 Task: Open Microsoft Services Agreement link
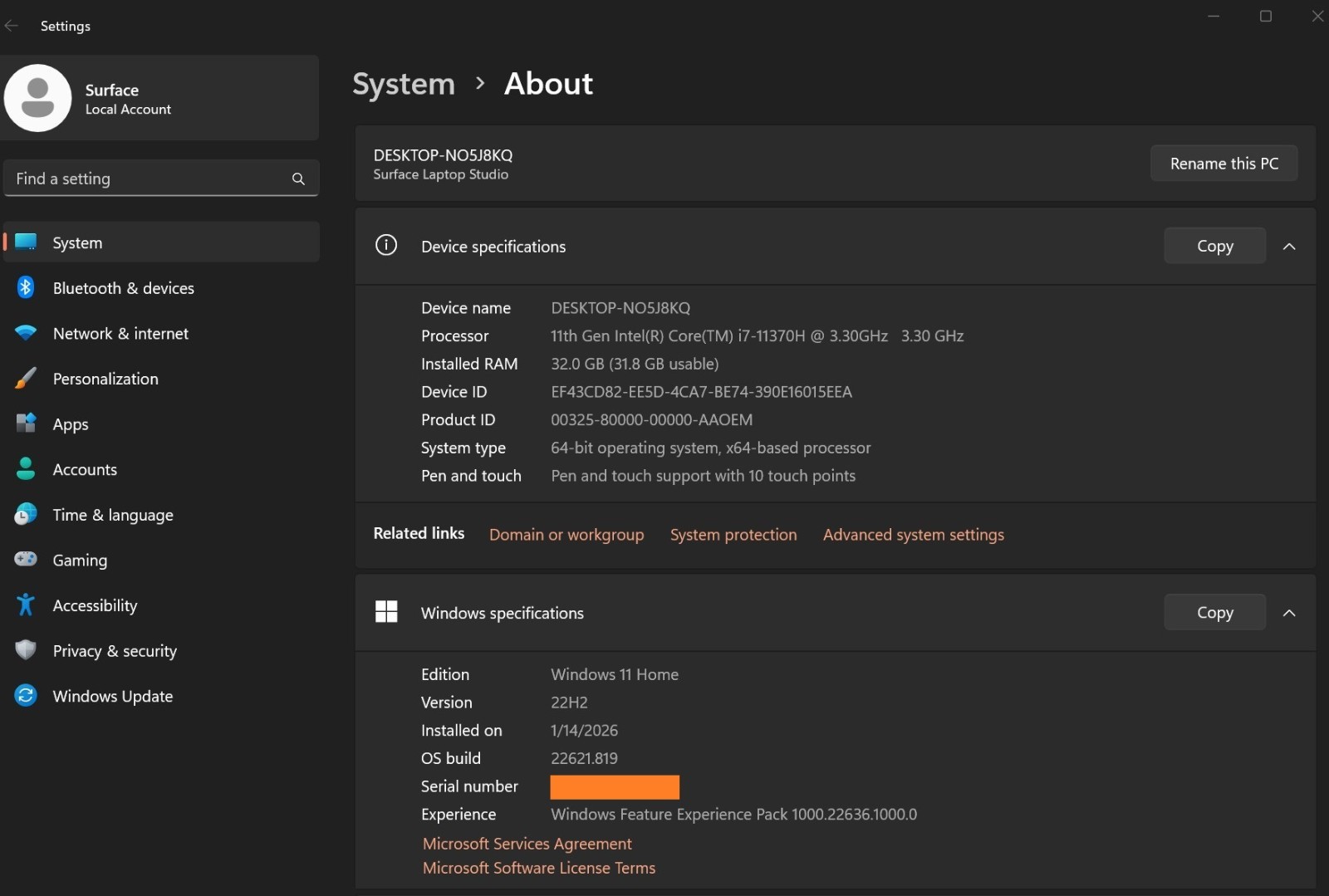[527, 844]
